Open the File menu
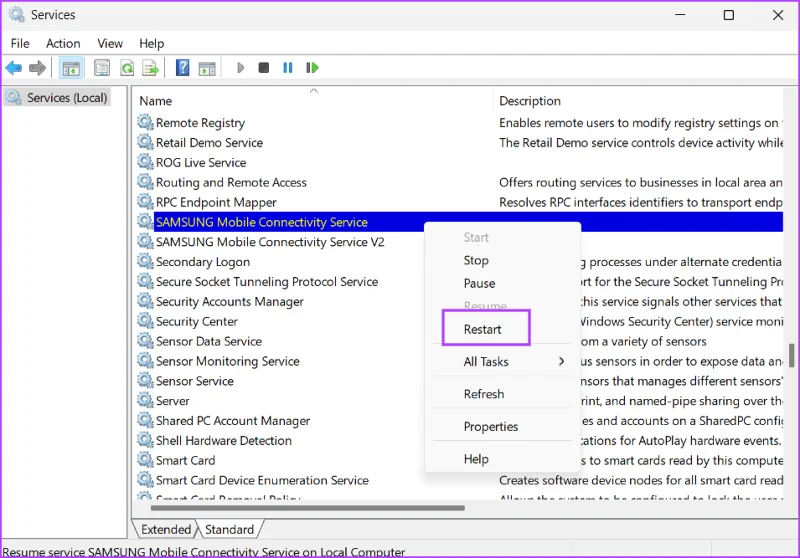This screenshot has height=558, width=800. coord(20,43)
